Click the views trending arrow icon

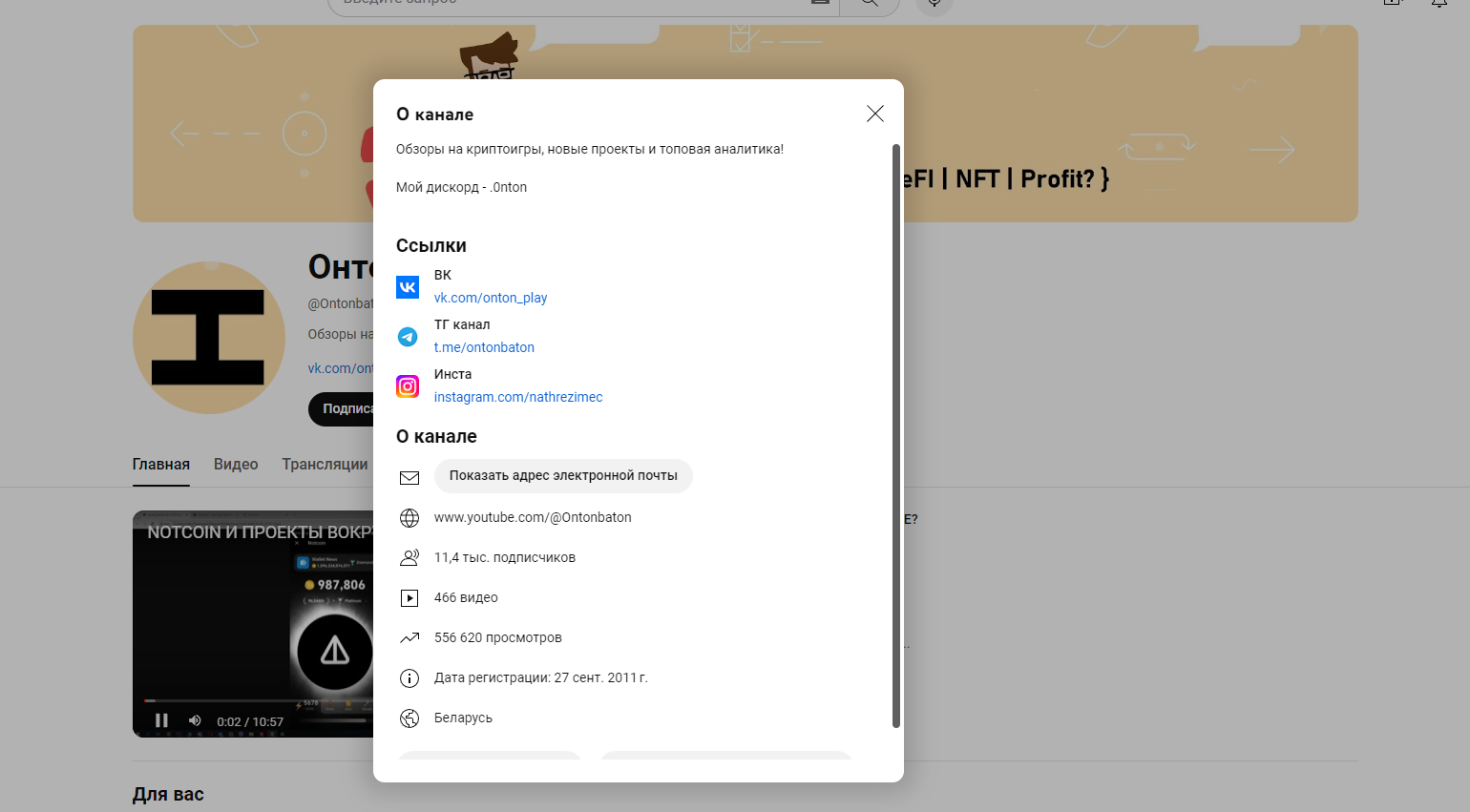(409, 637)
